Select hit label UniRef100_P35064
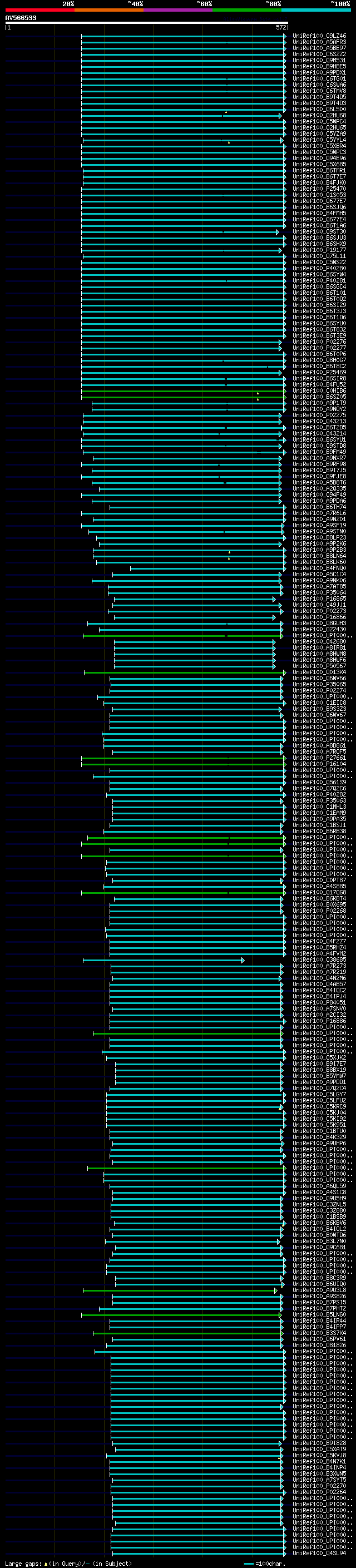Image resolution: width=356 pixels, height=1568 pixels. (319, 593)
